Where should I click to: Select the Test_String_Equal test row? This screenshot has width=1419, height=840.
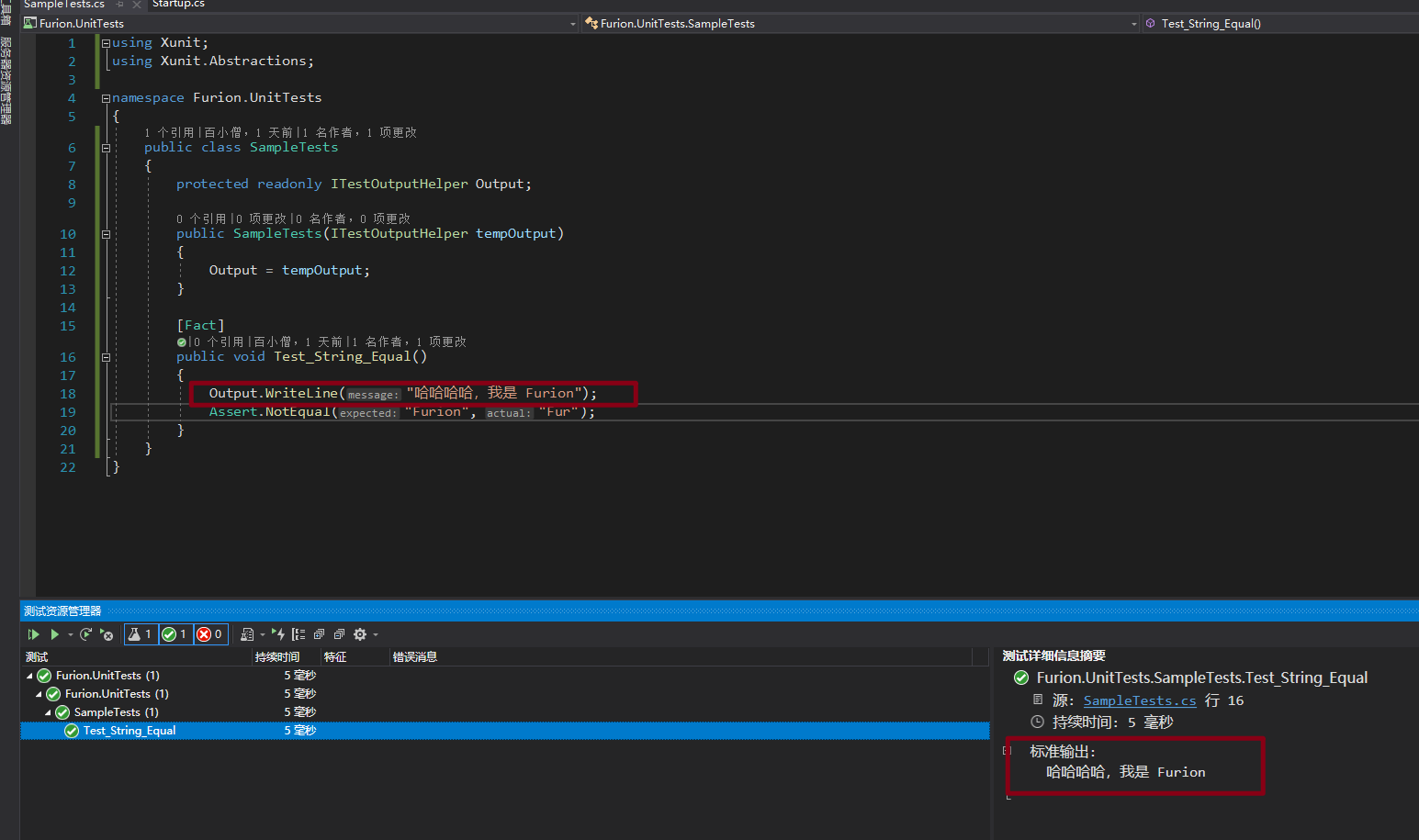pos(130,731)
